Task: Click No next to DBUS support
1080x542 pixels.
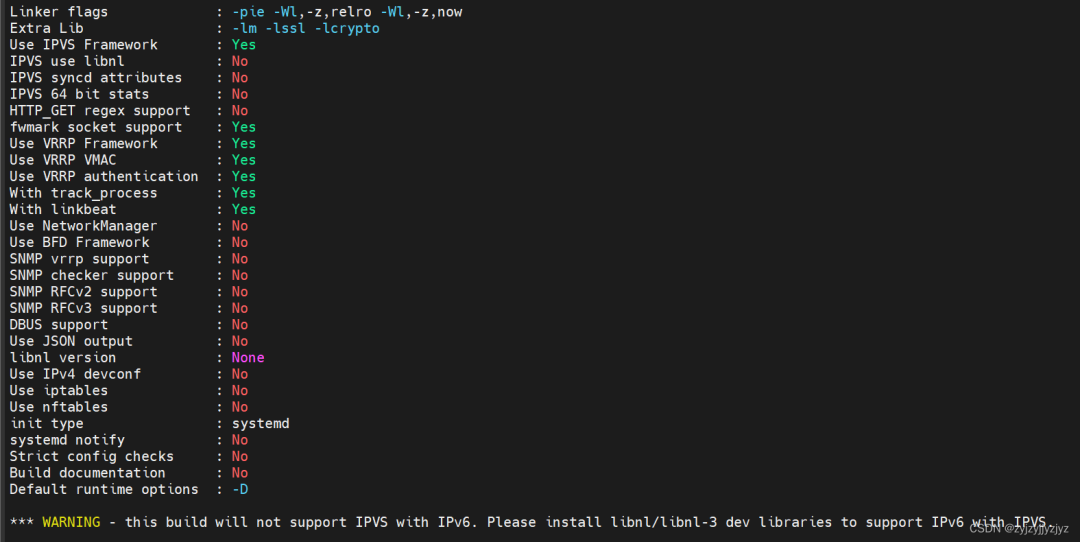Action: (x=240, y=324)
